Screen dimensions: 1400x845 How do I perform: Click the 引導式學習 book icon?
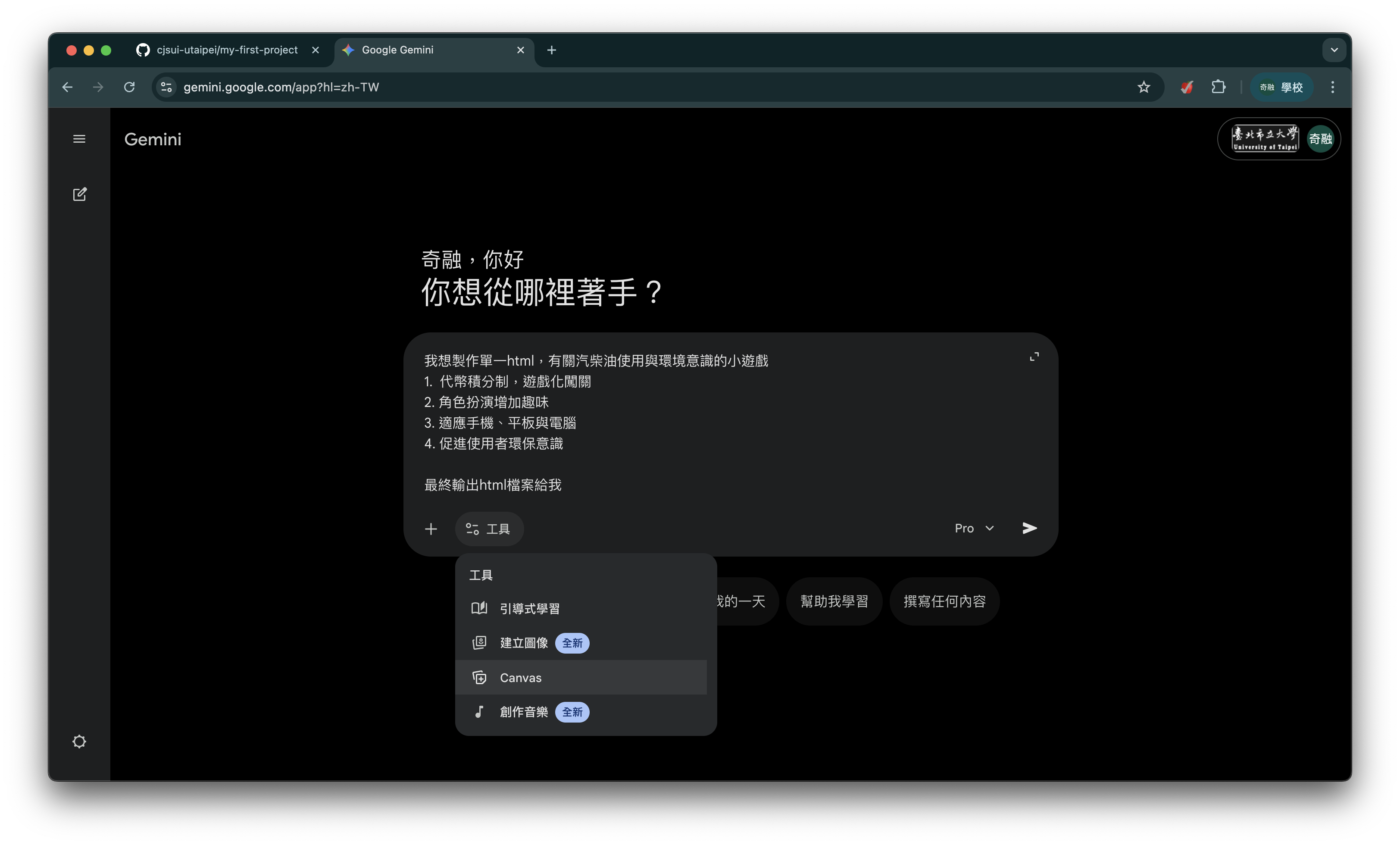pos(479,608)
